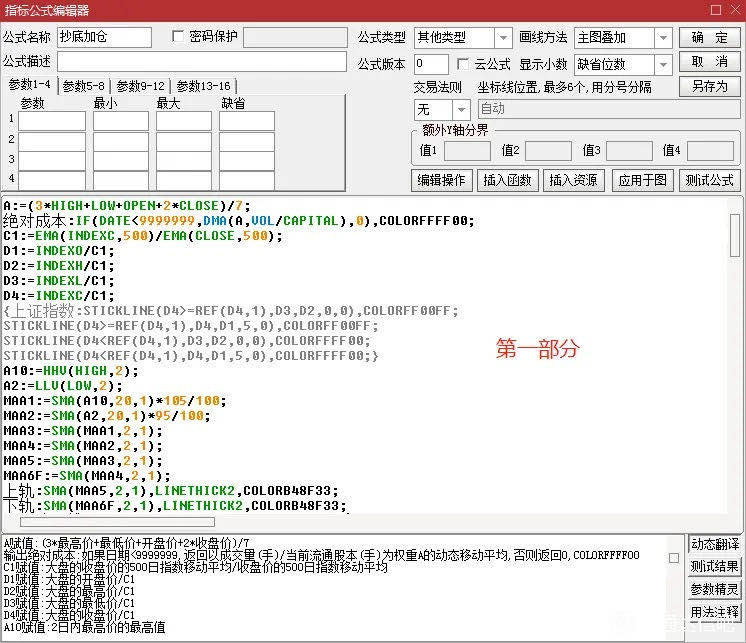Viewport: 746px width, 643px height.
Task: Click the 插入资源 button
Action: (x=573, y=180)
